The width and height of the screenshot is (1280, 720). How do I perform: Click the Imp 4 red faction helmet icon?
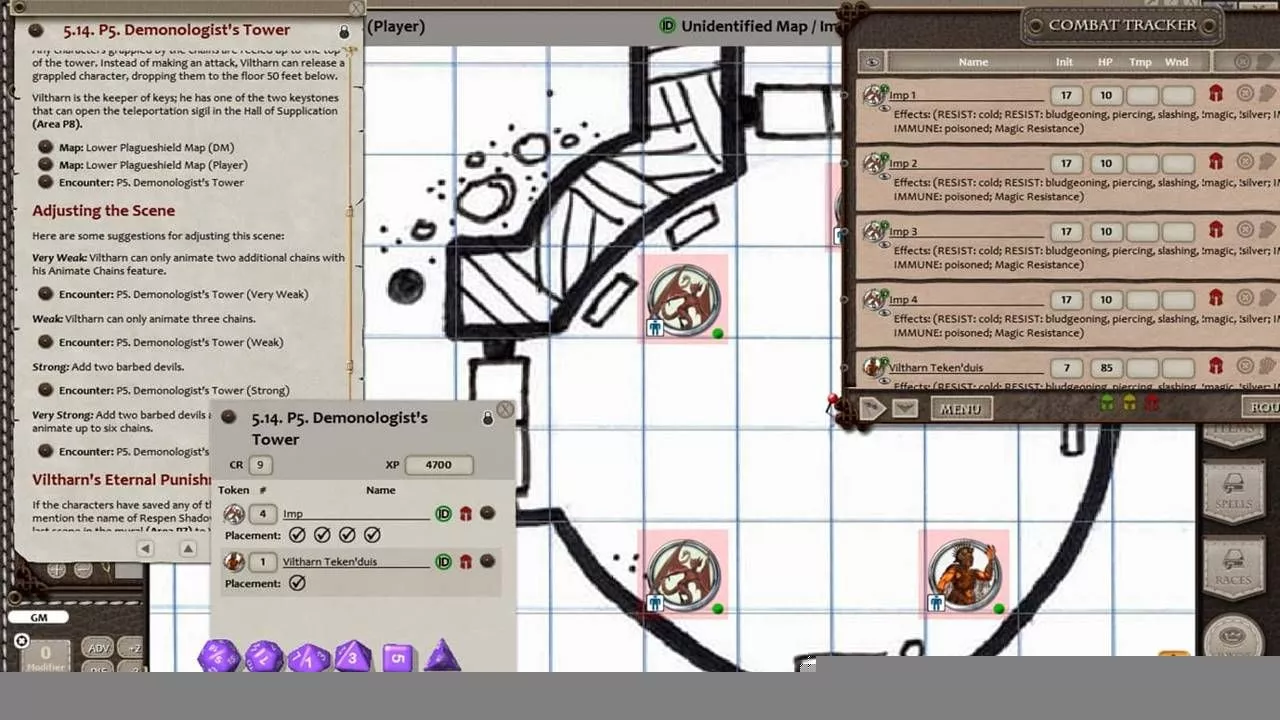[x=1216, y=298]
